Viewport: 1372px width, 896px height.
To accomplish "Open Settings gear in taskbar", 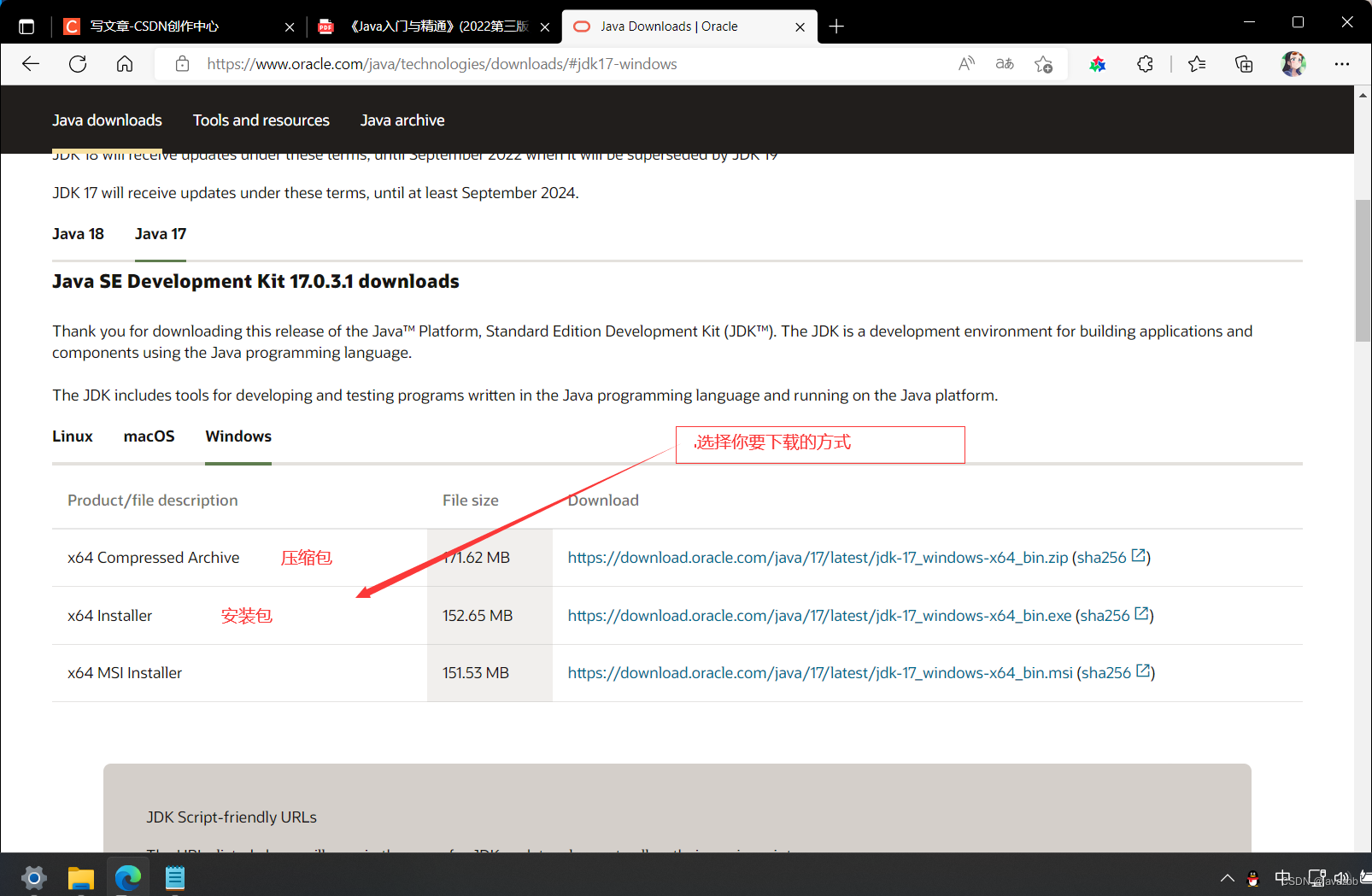I will (33, 877).
